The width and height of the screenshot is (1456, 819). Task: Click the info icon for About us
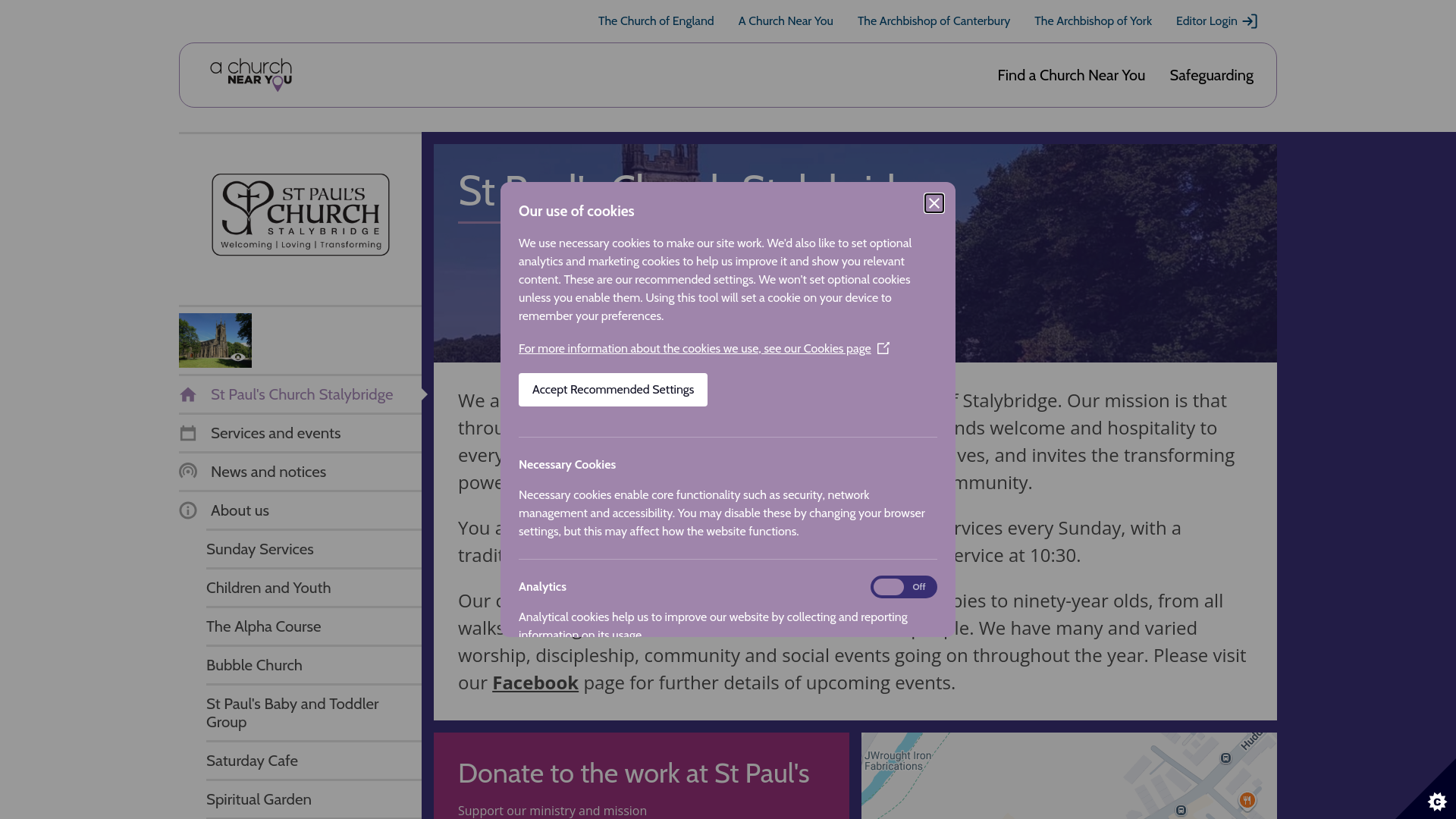coord(188,510)
